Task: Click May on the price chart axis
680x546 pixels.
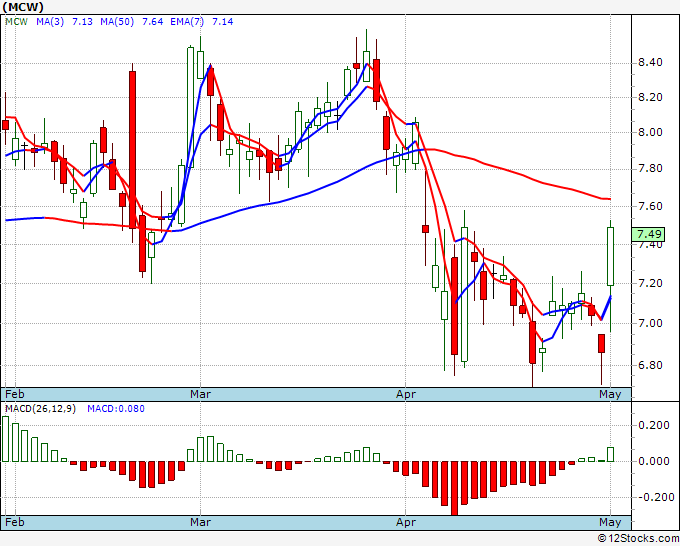Action: click(x=610, y=394)
